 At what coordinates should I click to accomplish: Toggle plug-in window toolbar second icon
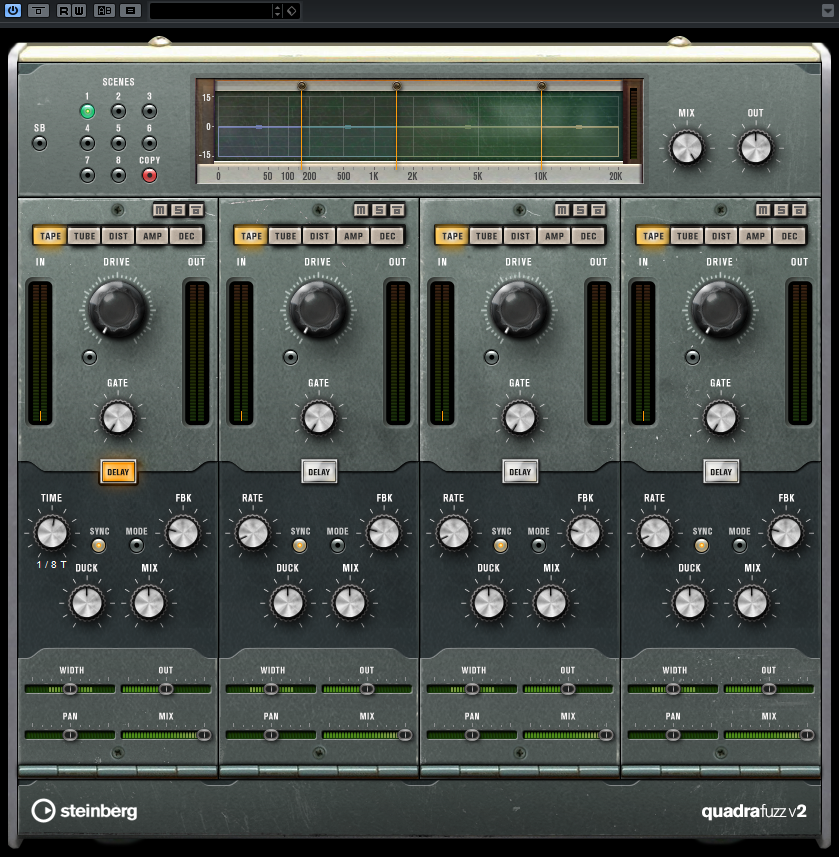[x=38, y=10]
